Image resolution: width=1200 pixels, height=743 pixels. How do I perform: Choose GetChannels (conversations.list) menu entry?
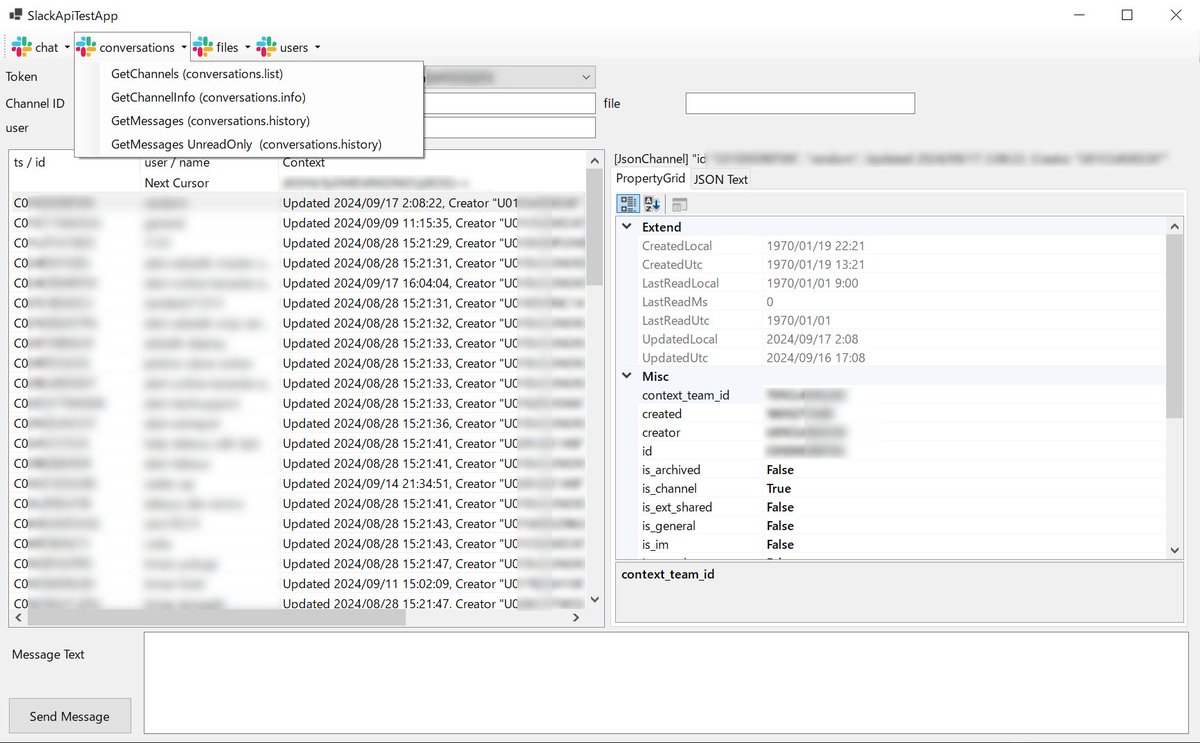249,74
